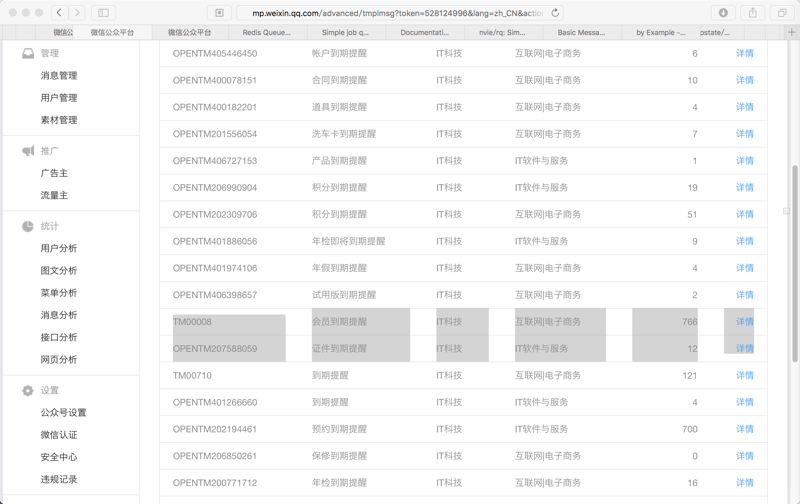
Task: Switch to by Example tab
Action: tap(661, 32)
